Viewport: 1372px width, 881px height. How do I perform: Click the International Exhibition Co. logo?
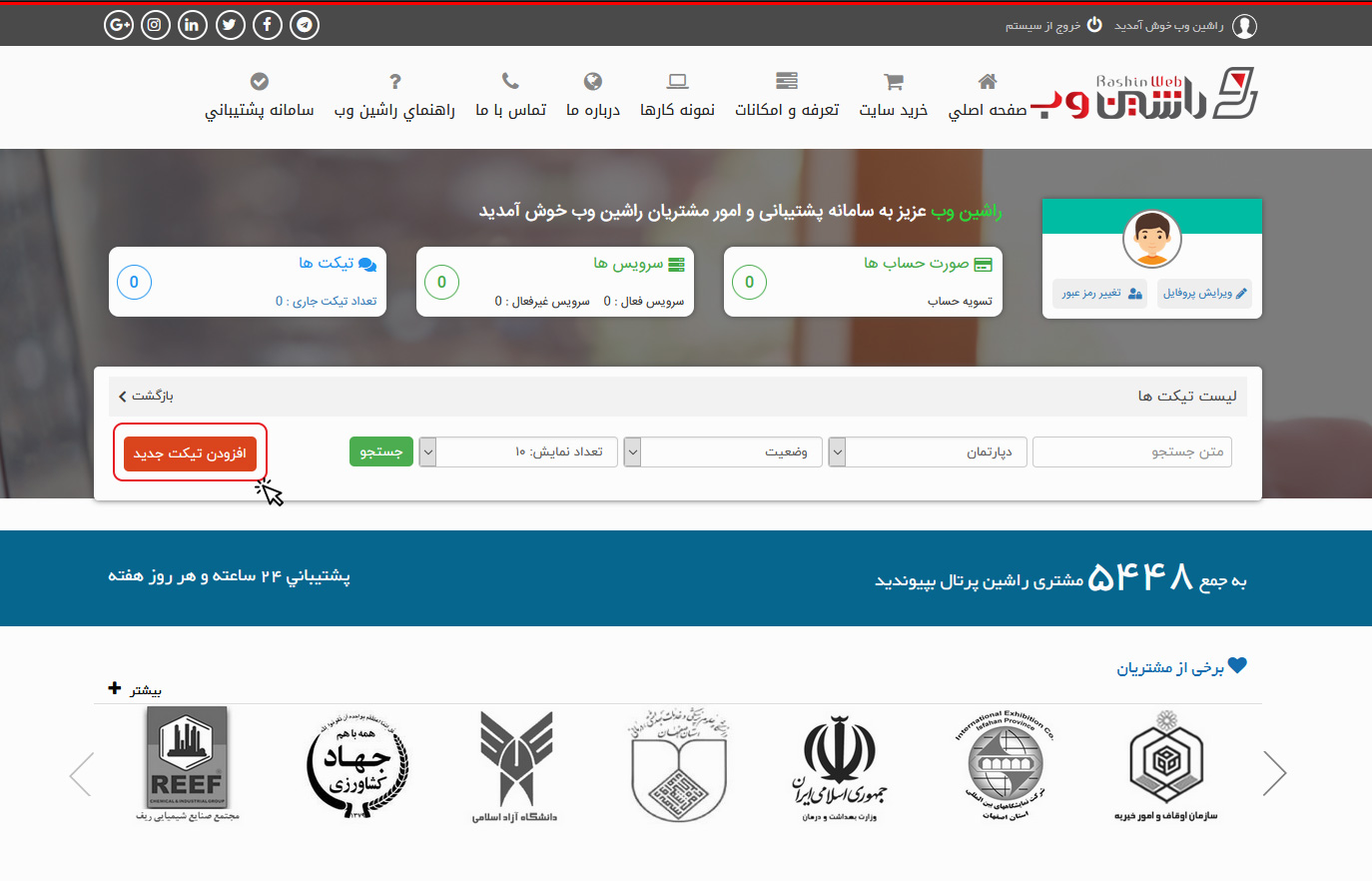coord(1006,764)
